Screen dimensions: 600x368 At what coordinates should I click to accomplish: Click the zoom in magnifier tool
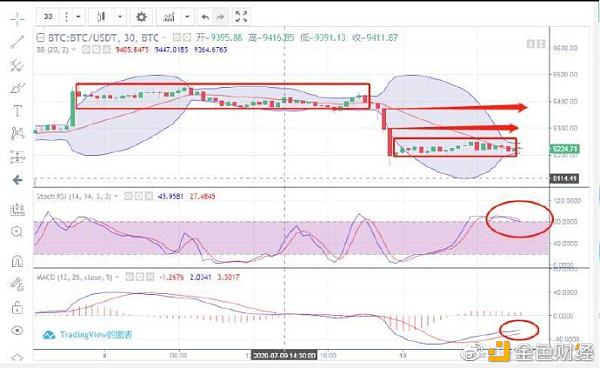coord(17,231)
